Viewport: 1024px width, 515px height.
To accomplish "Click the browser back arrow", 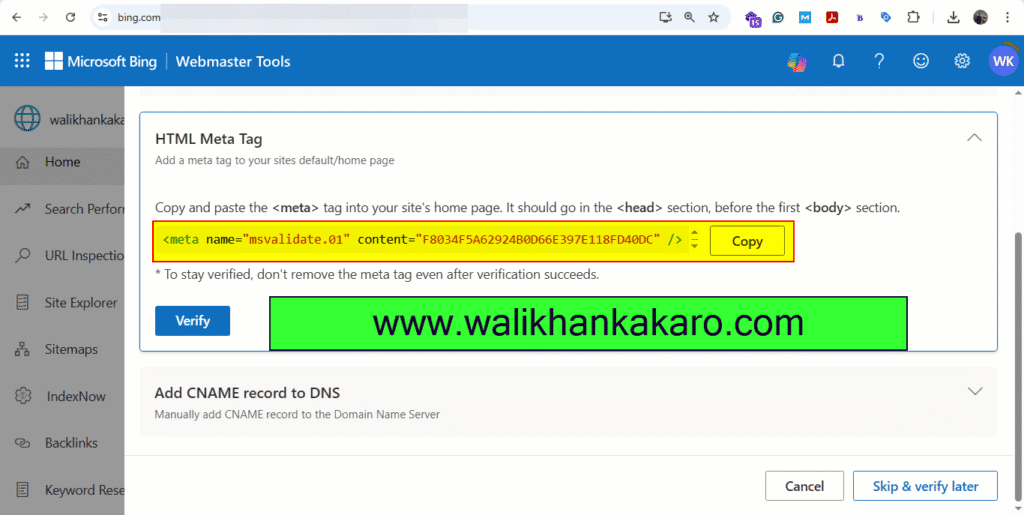I will click(16, 18).
